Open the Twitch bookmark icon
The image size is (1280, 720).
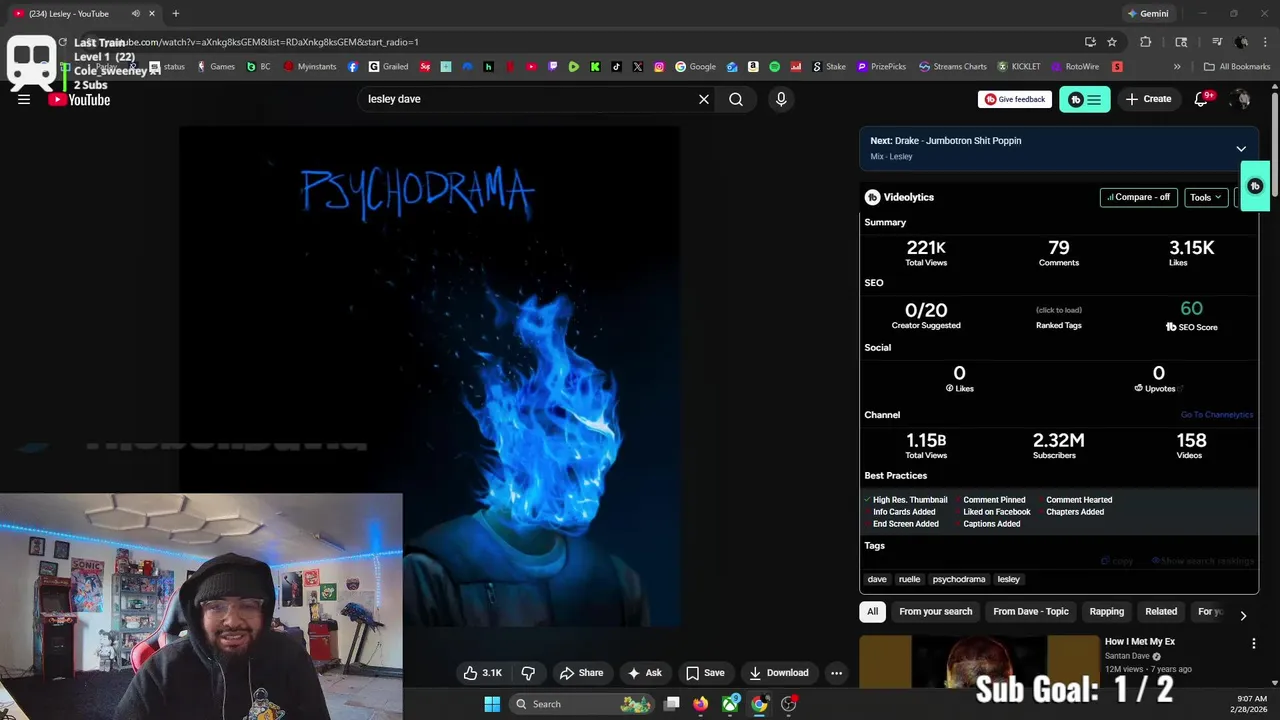pos(553,67)
